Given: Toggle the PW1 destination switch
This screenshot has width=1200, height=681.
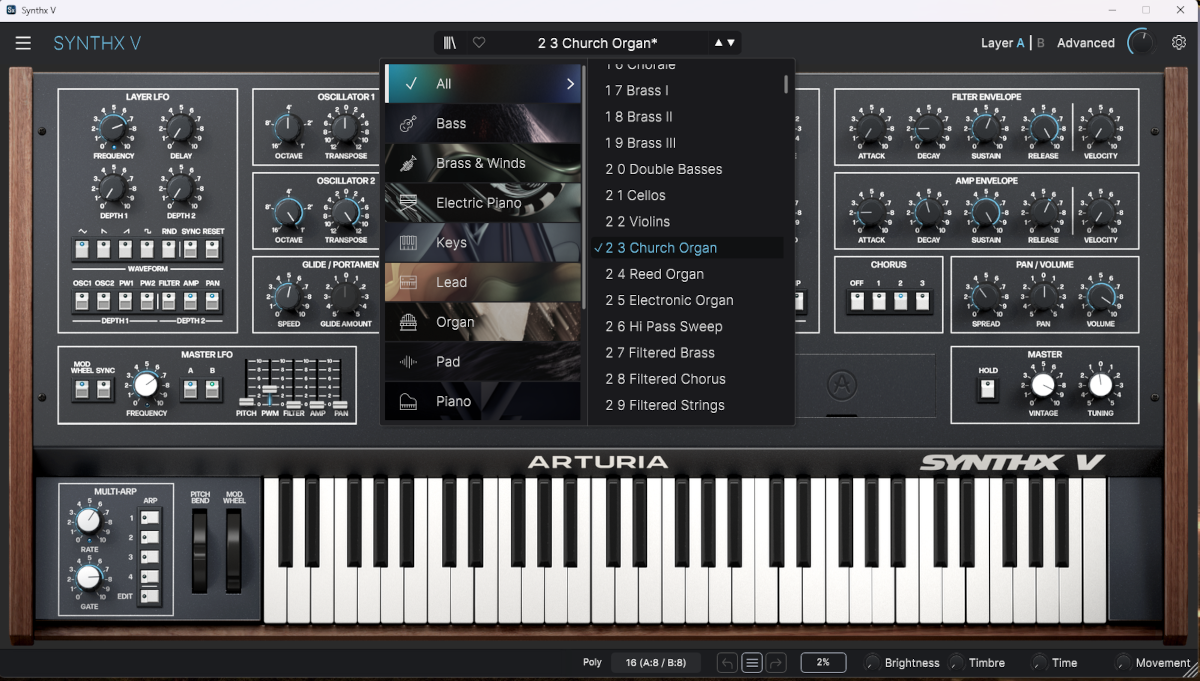Looking at the screenshot, I should point(126,300).
